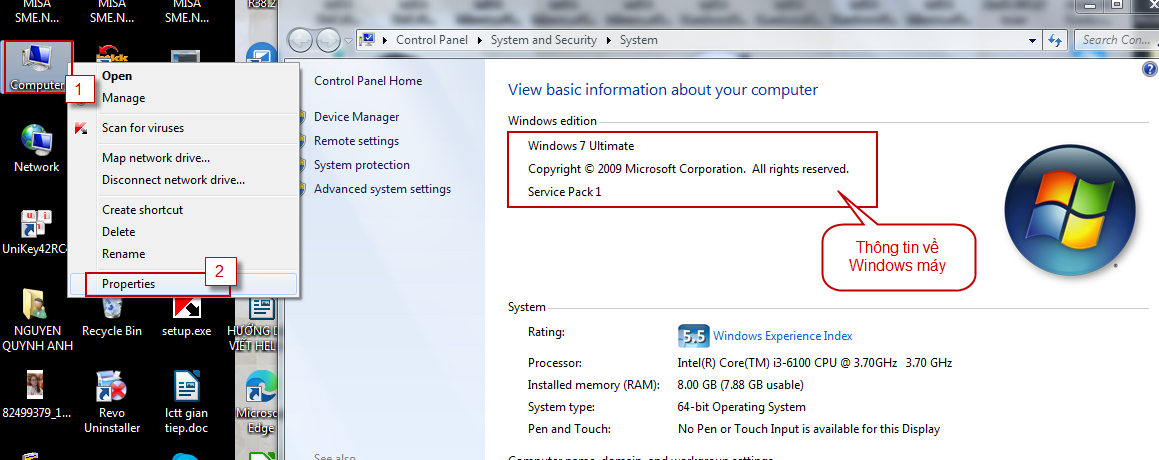Viewport: 1159px width, 460px height.
Task: Click the 64-bit Operating System text
Action: 741,407
